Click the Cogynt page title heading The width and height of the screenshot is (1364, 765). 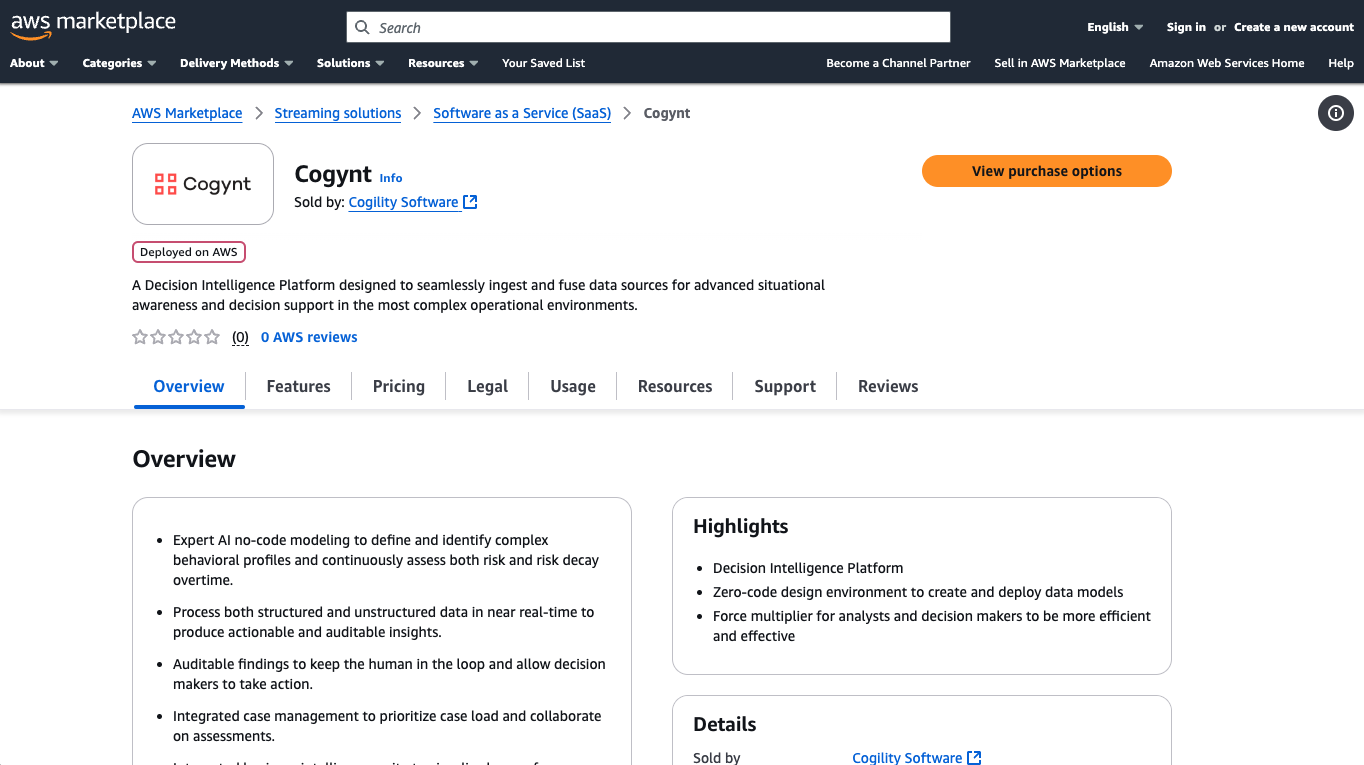(333, 174)
